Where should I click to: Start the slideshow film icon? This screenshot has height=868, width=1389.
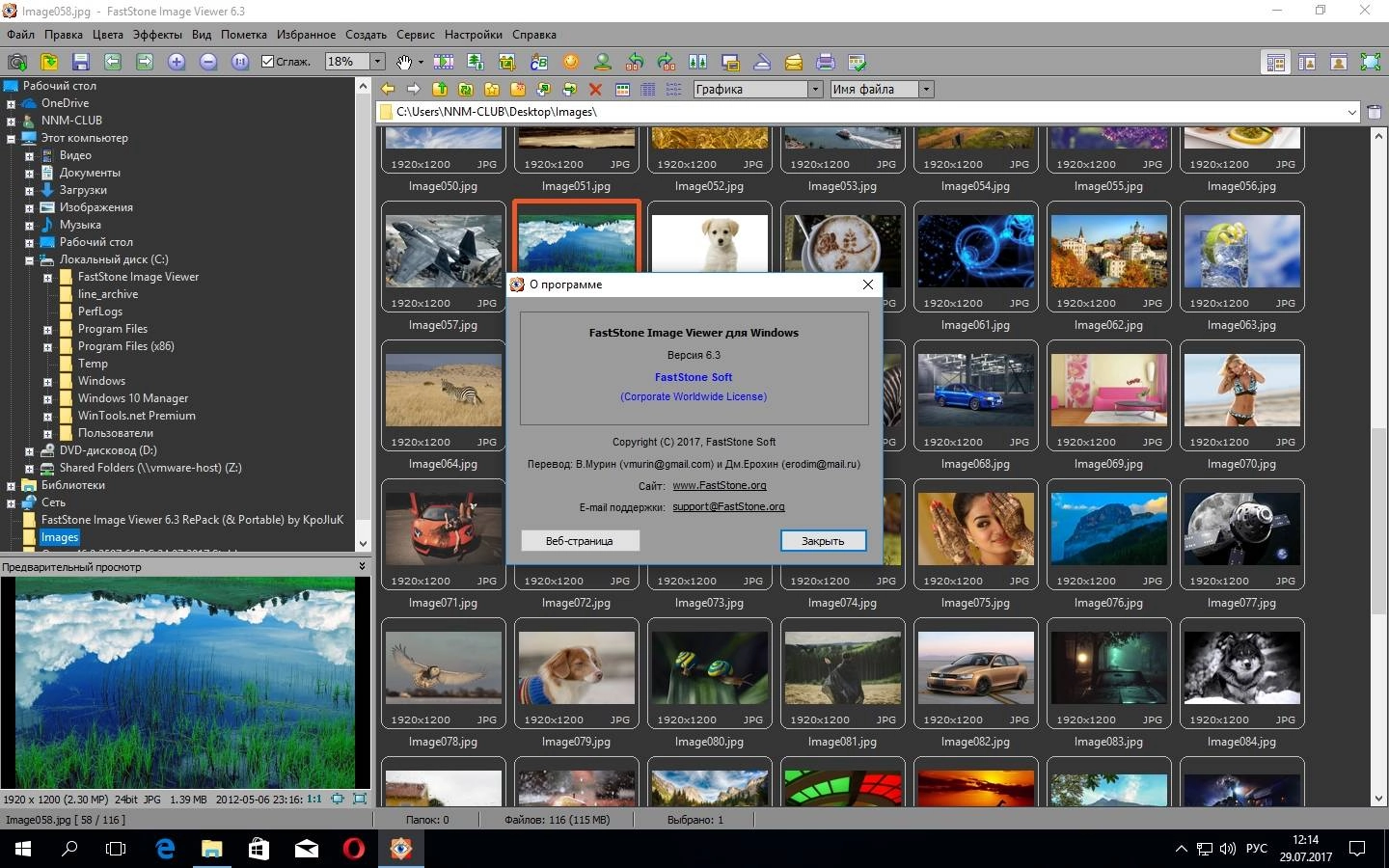(x=444, y=62)
